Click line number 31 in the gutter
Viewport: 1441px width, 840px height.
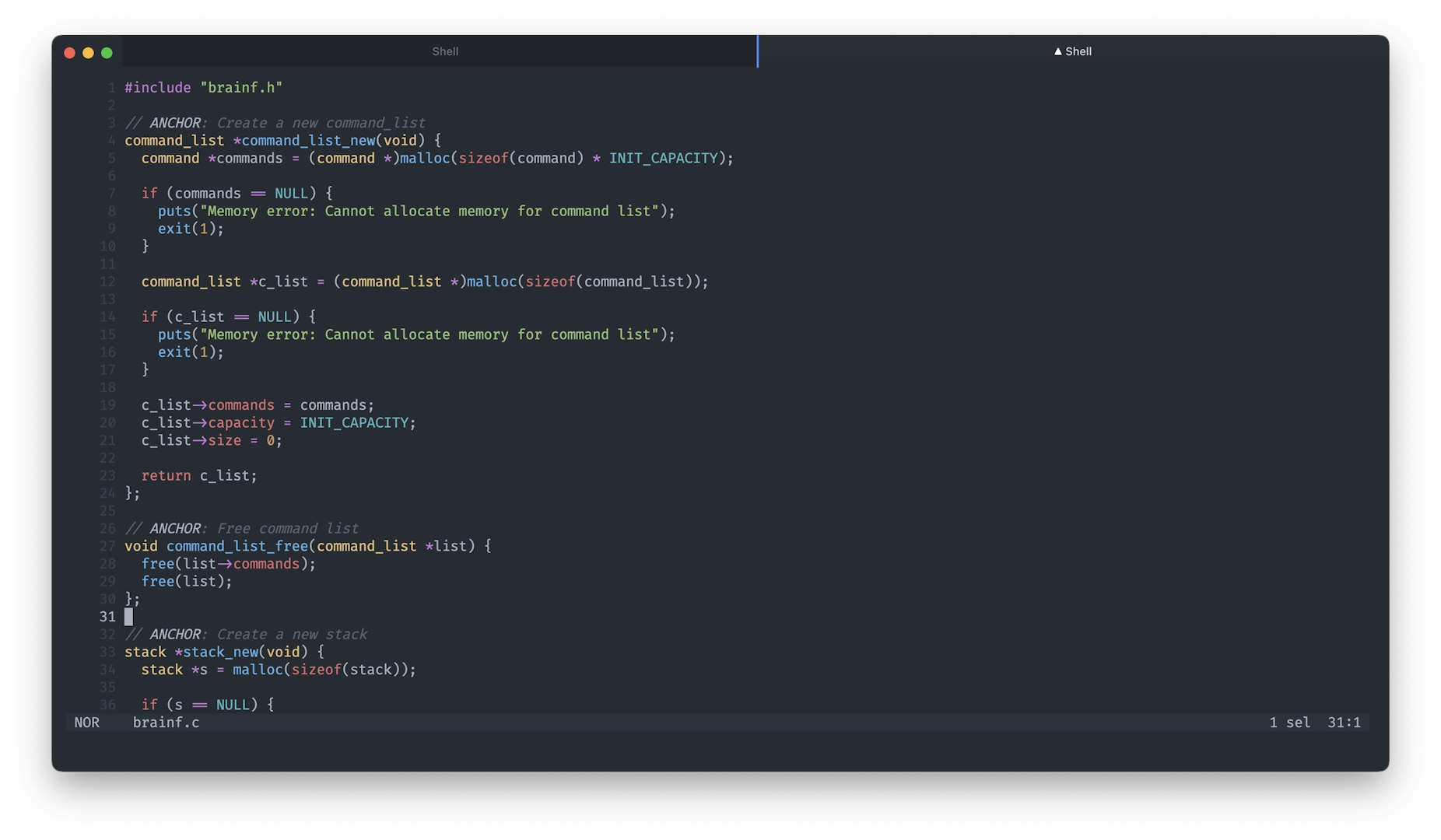click(x=107, y=617)
